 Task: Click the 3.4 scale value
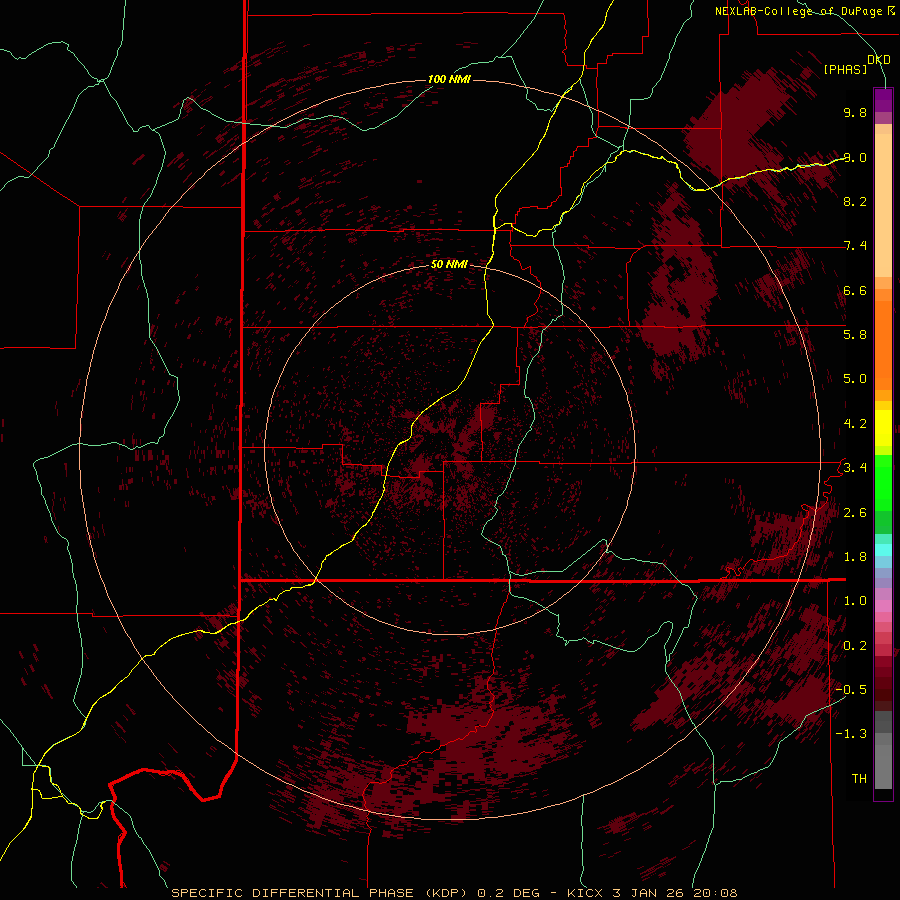855,467
